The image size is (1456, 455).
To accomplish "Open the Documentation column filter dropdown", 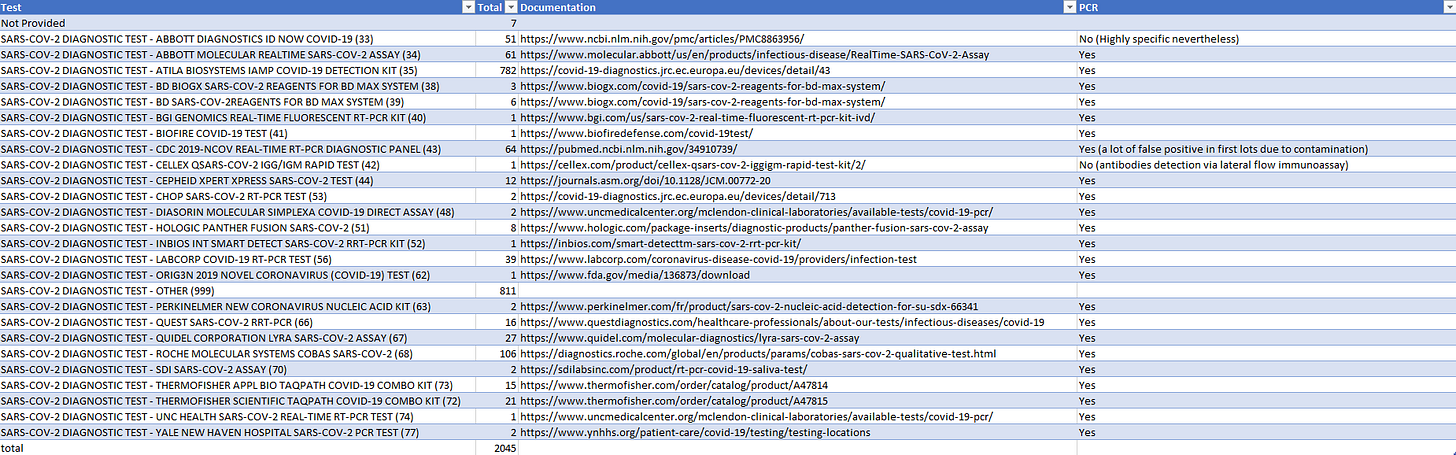I will [1067, 7].
